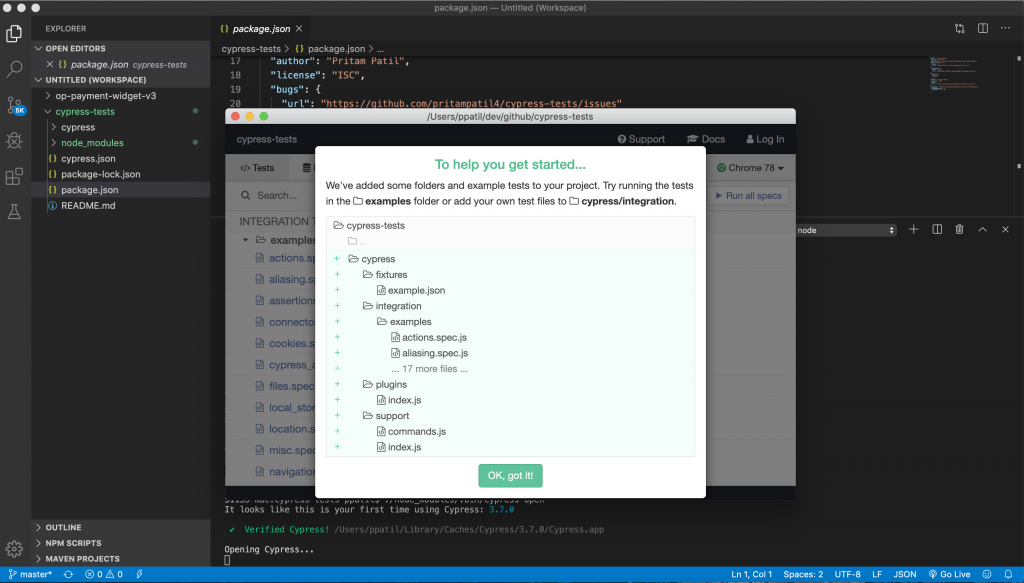Image resolution: width=1024 pixels, height=583 pixels.
Task: Select the package.json editor tab
Action: coord(261,29)
